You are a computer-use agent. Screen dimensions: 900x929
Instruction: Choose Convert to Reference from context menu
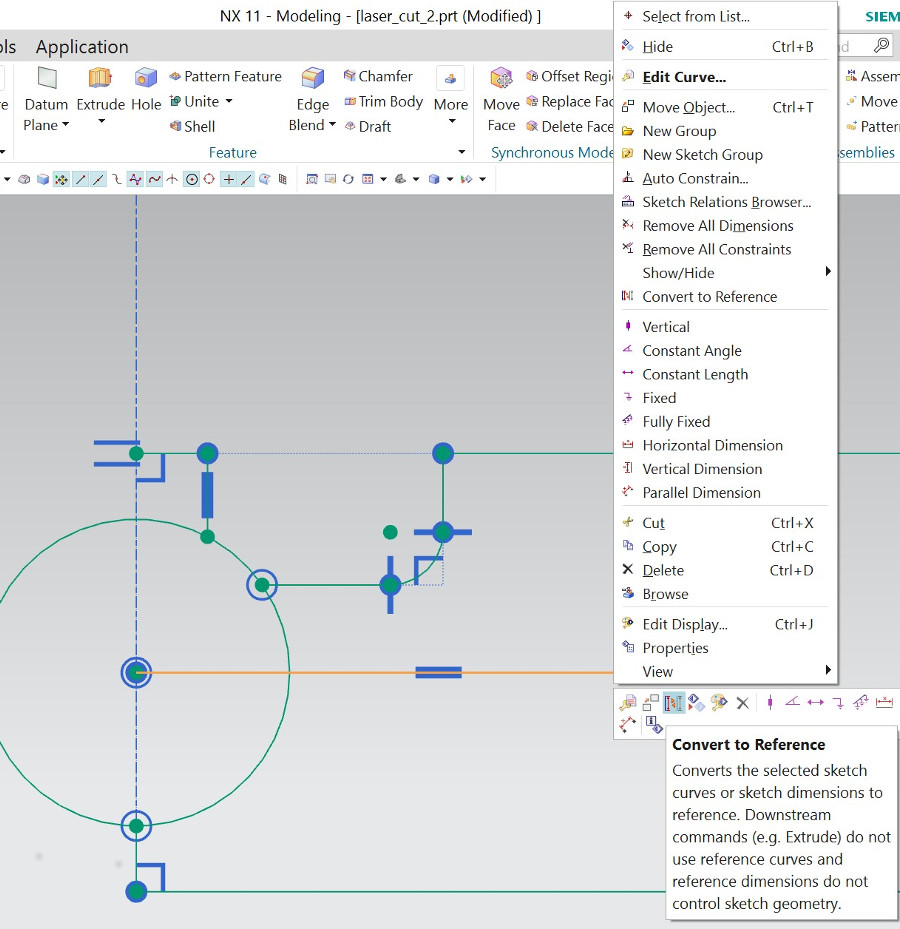(x=709, y=297)
